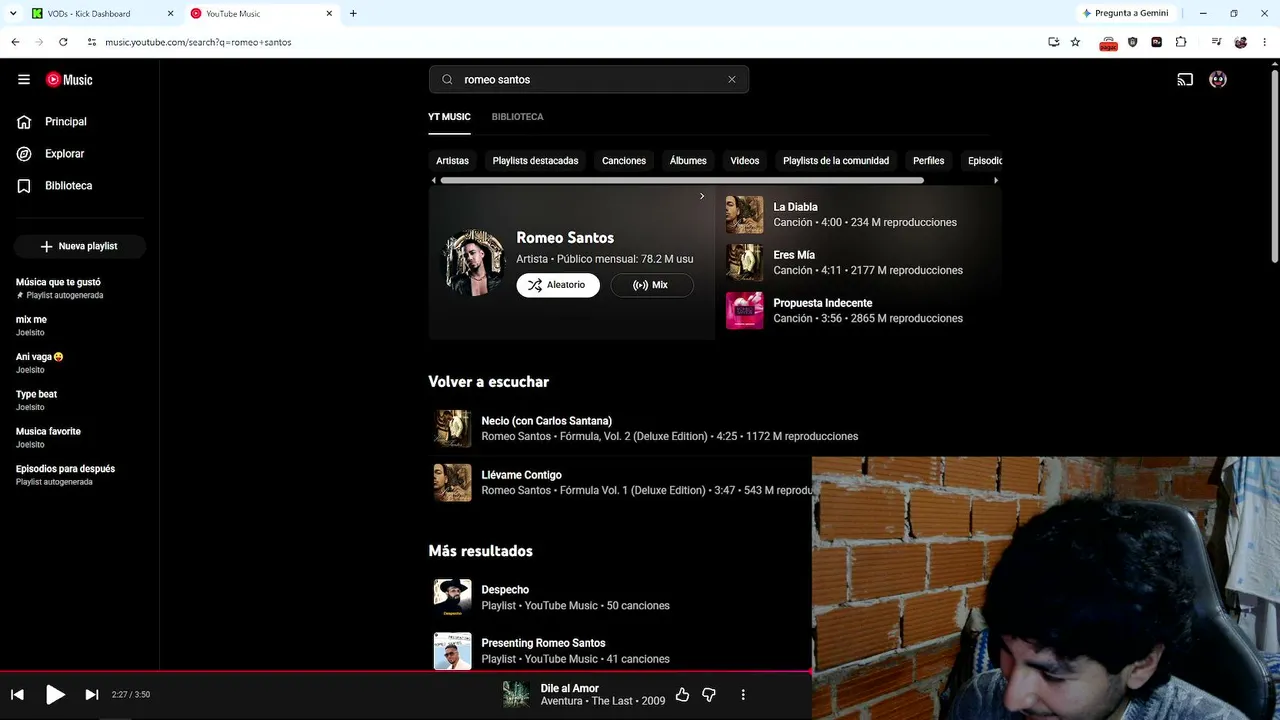Play La Diabla from its thumbnail
Image resolution: width=1280 pixels, height=720 pixels.
pos(744,215)
